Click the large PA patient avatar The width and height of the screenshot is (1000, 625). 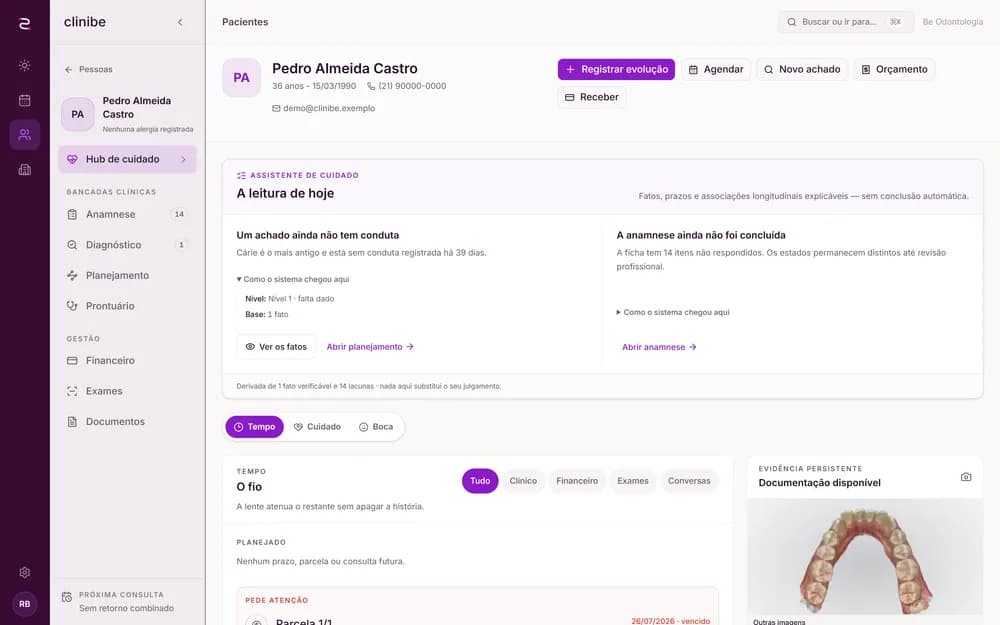click(241, 78)
